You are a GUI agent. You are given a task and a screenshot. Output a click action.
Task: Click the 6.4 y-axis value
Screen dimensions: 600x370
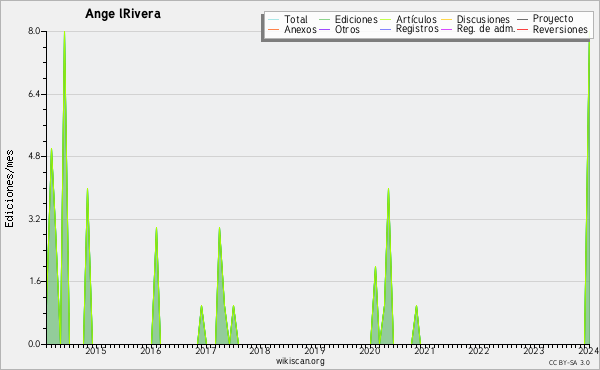pos(34,94)
